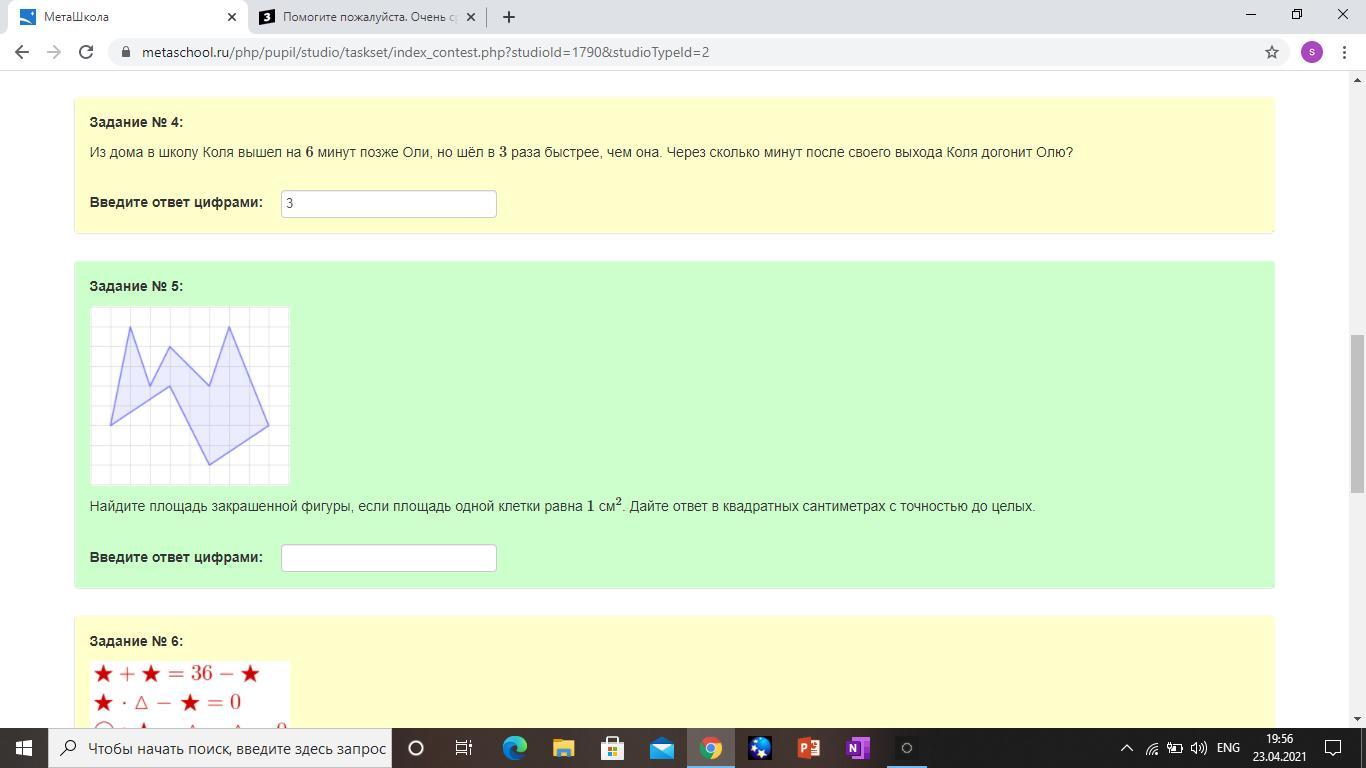
Task: Click the Windows taskbar search box
Action: click(x=220, y=748)
